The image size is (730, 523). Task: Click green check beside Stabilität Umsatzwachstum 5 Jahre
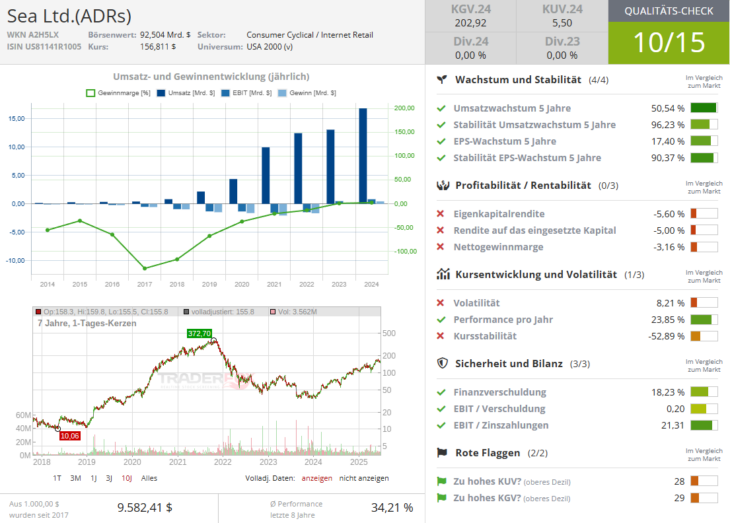coord(441,125)
